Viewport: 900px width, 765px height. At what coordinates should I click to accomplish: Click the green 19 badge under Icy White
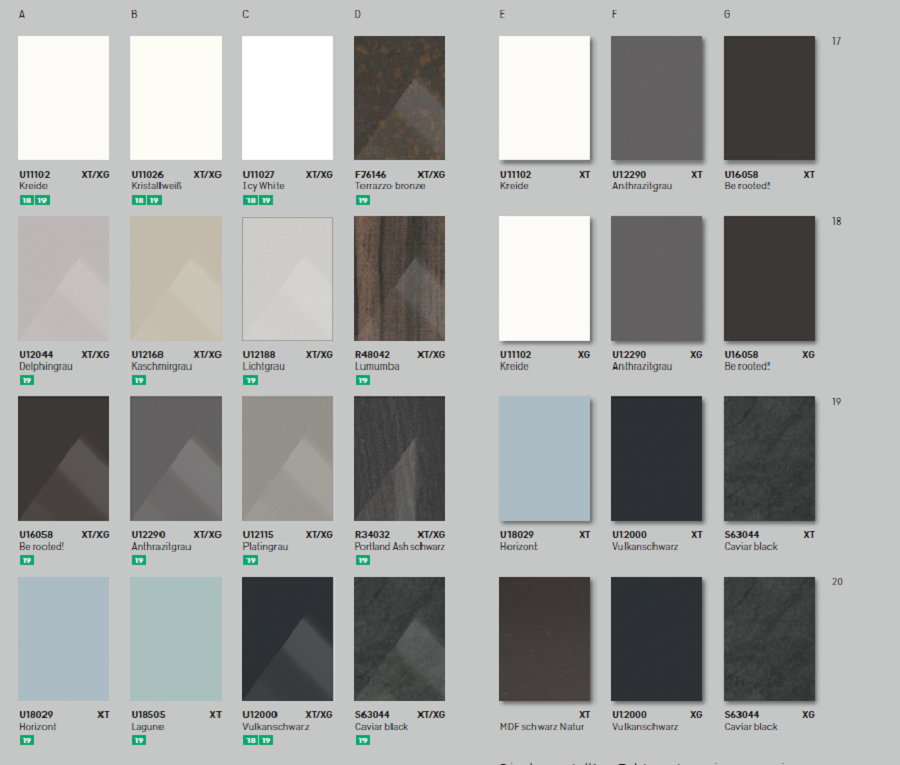tap(265, 200)
